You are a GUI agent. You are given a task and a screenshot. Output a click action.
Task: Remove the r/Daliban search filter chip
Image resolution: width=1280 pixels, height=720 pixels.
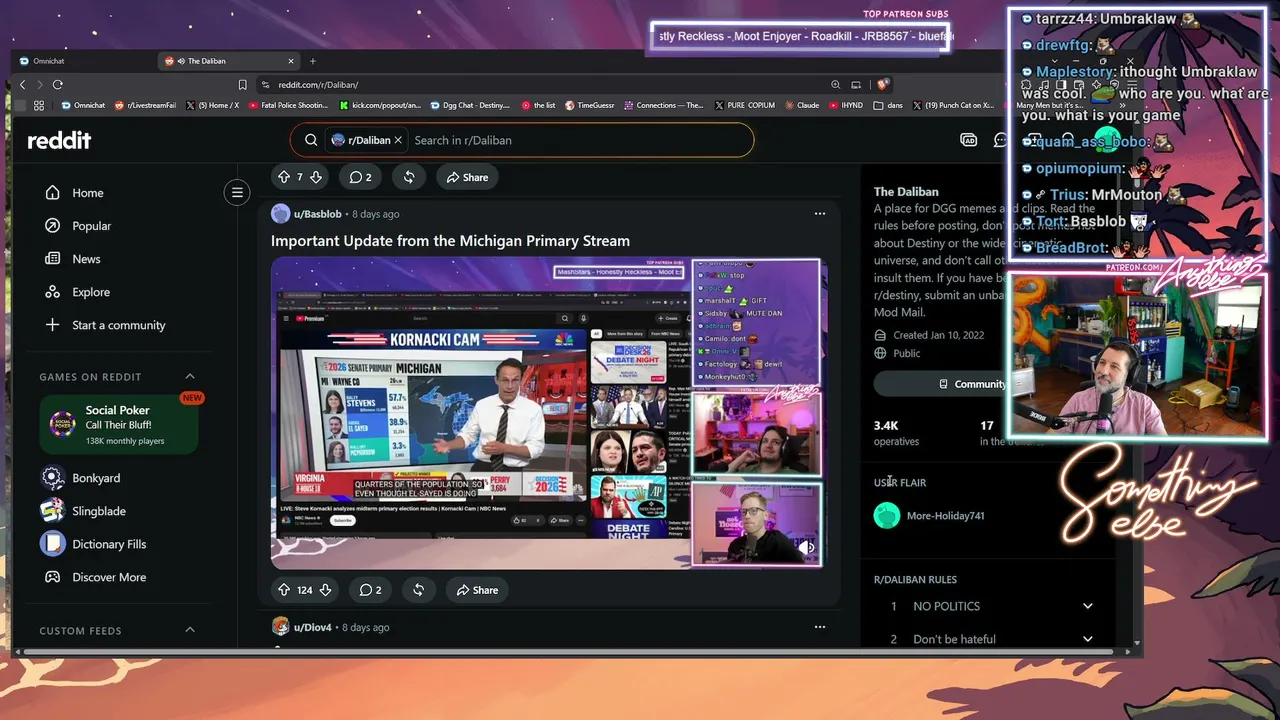(x=398, y=140)
